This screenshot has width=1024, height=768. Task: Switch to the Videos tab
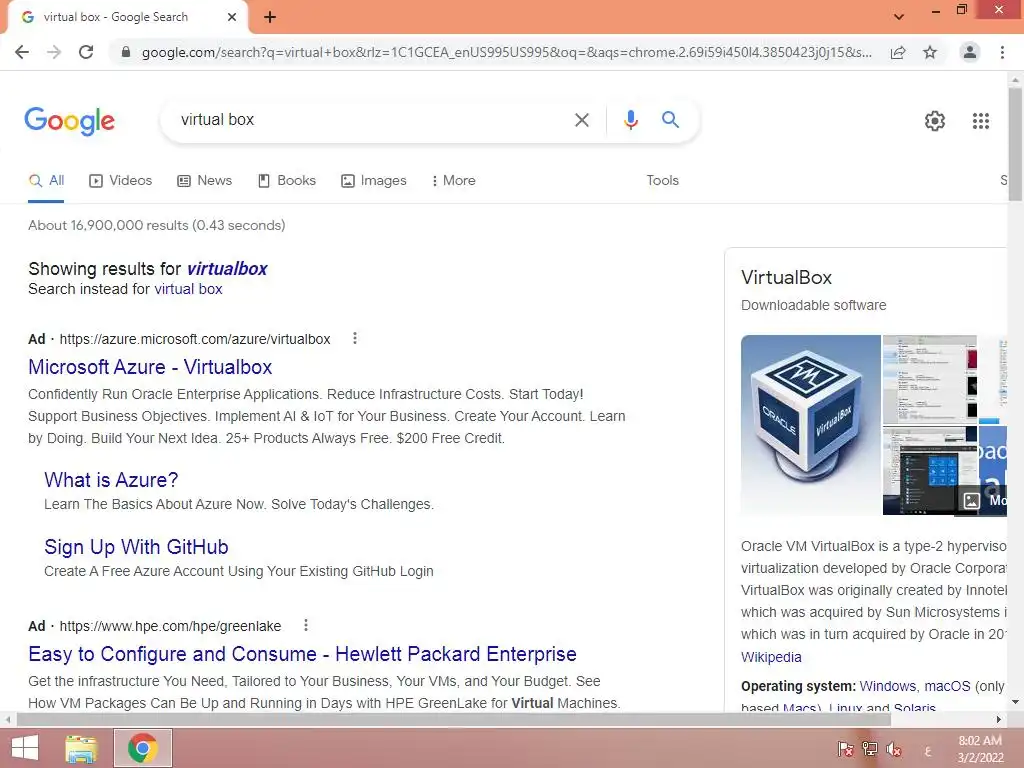[x=121, y=180]
